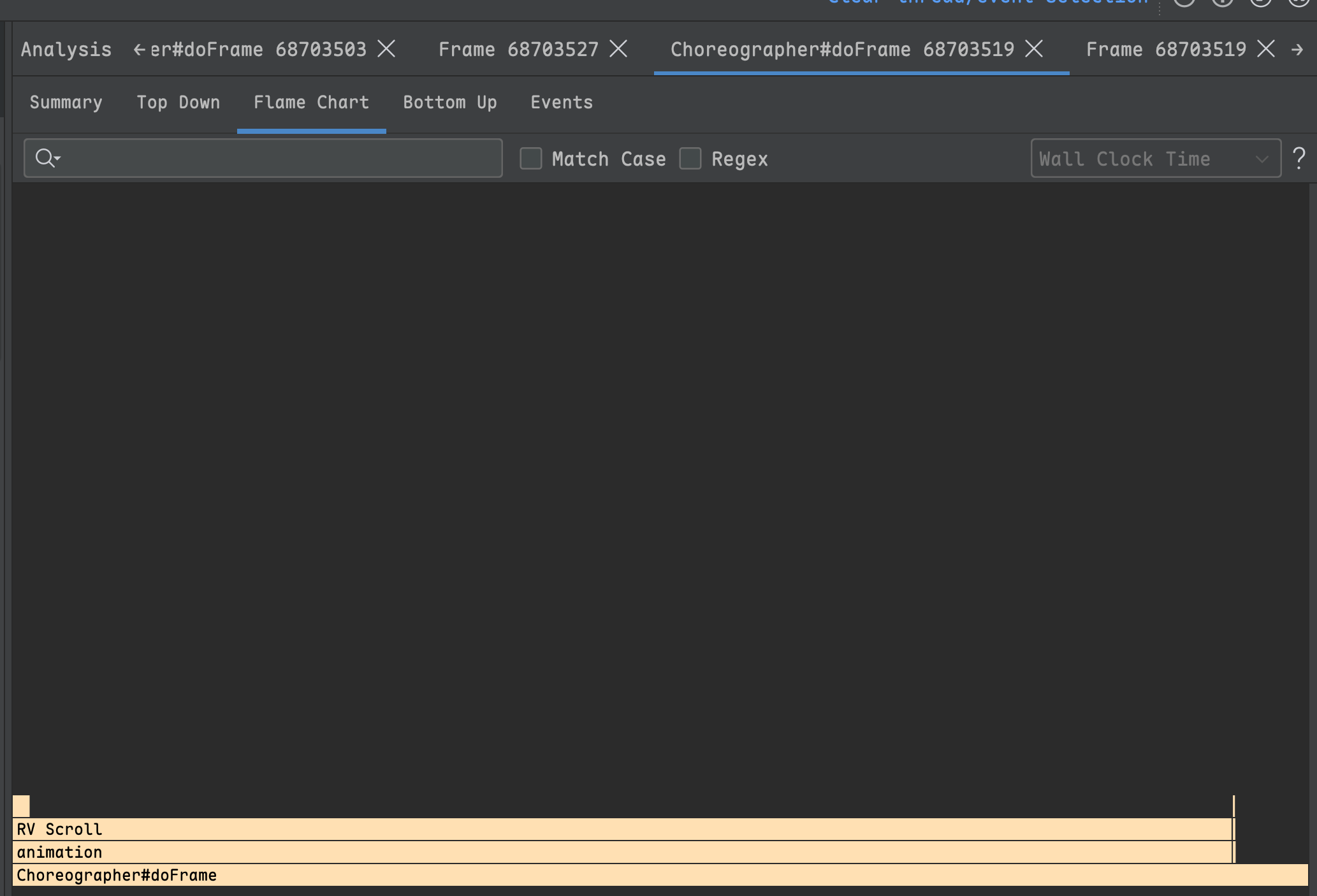This screenshot has height=896, width=1317.
Task: Close the doFrame 68703503 tab
Action: coord(386,49)
